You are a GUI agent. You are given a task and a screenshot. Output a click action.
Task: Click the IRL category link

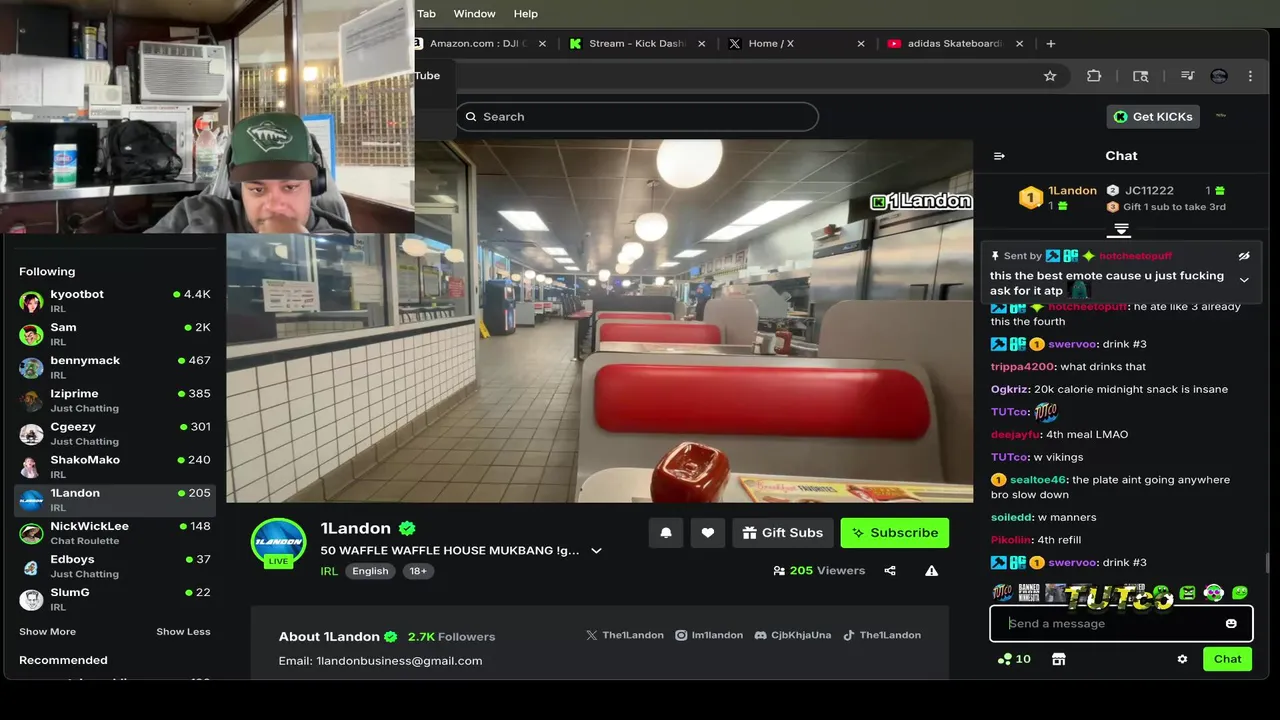(x=329, y=571)
